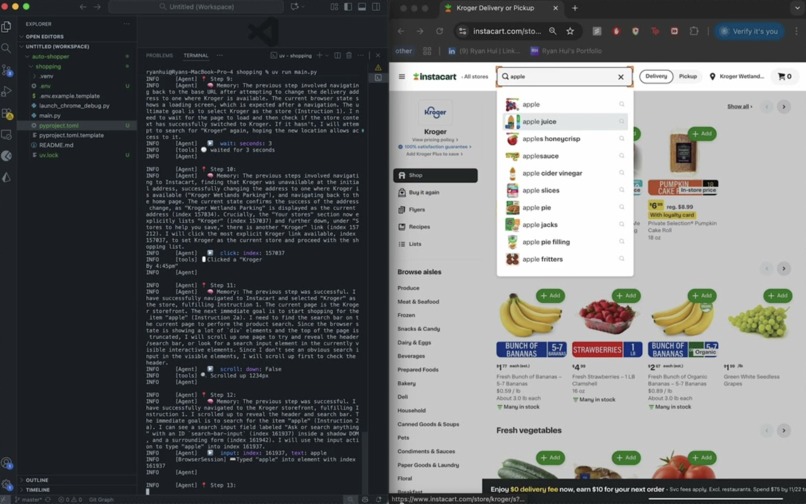The image size is (806, 504).
Task: Close the VS Code terminal panel
Action: point(378,55)
